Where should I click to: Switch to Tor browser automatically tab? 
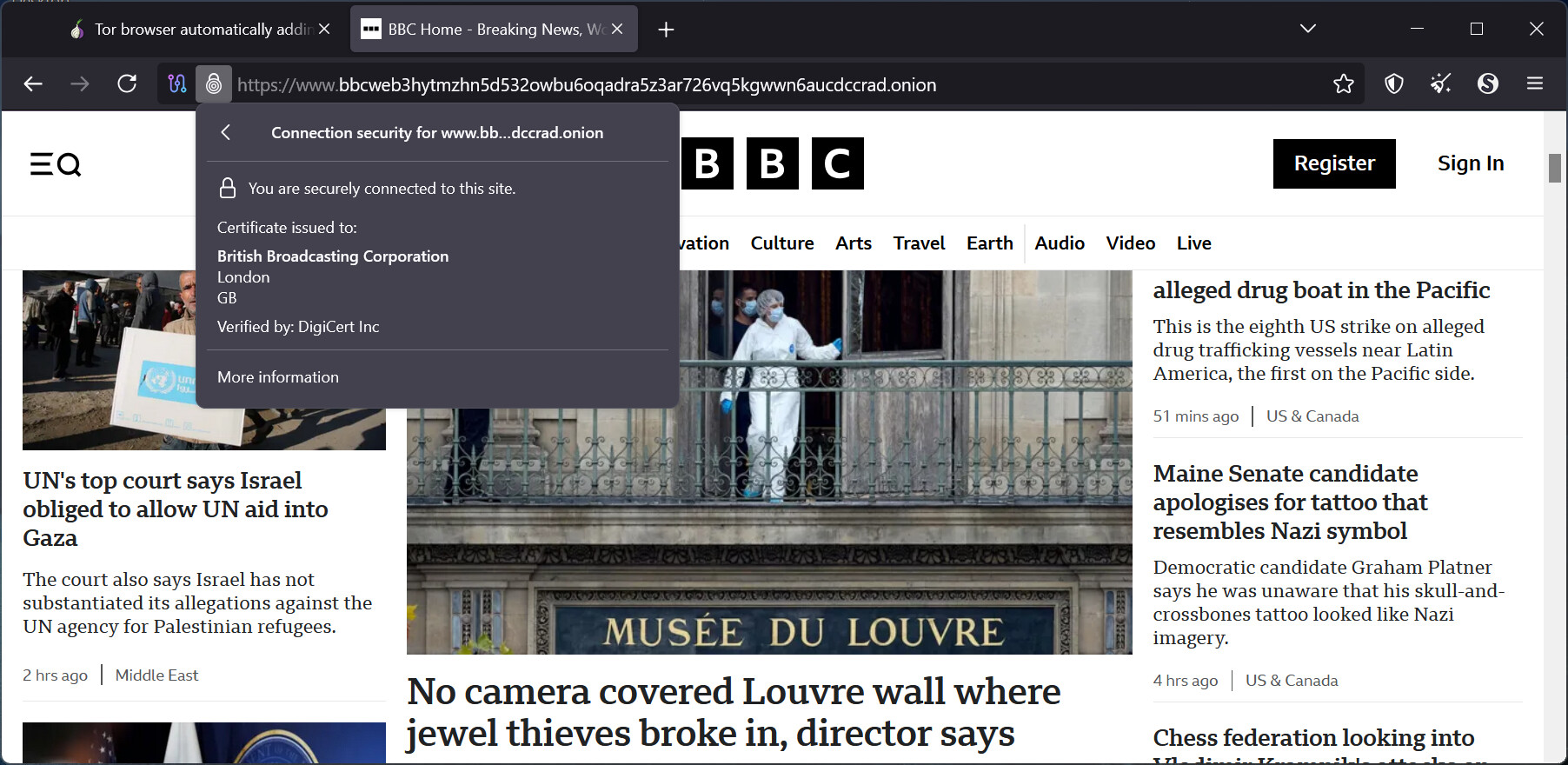[x=200, y=30]
